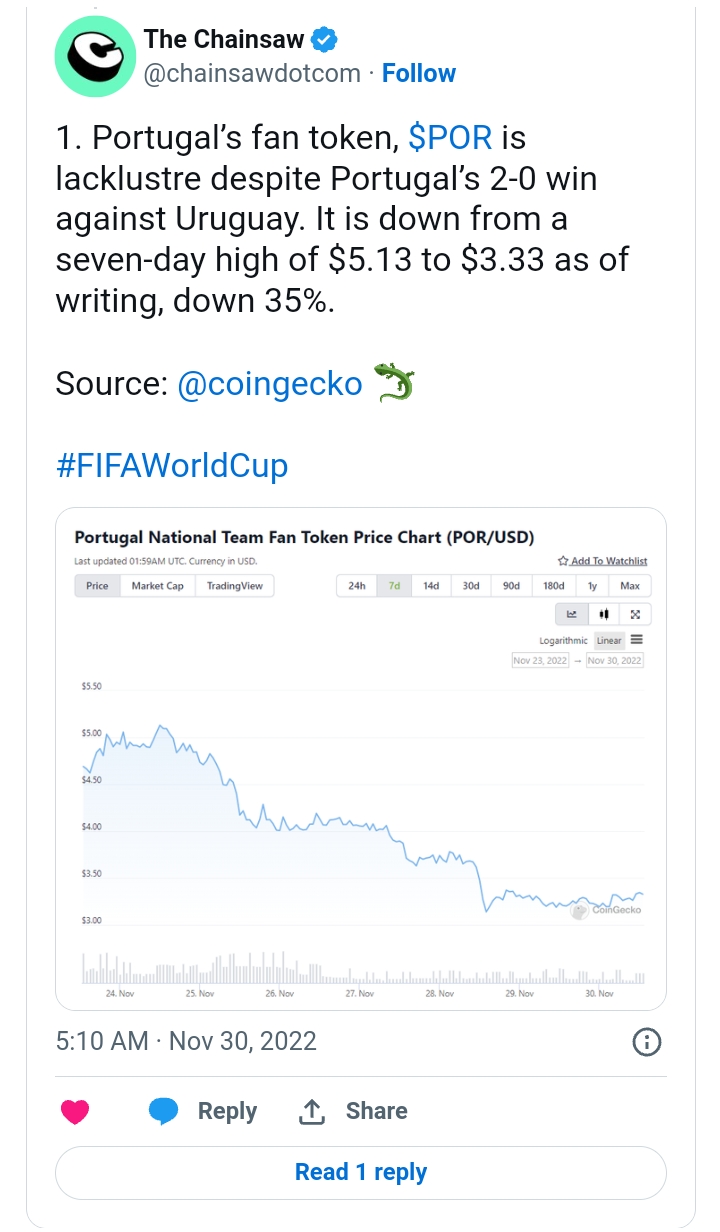Click the CoinGecko watermark logo on chart
The image size is (720, 1232).
pyautogui.click(x=605, y=909)
